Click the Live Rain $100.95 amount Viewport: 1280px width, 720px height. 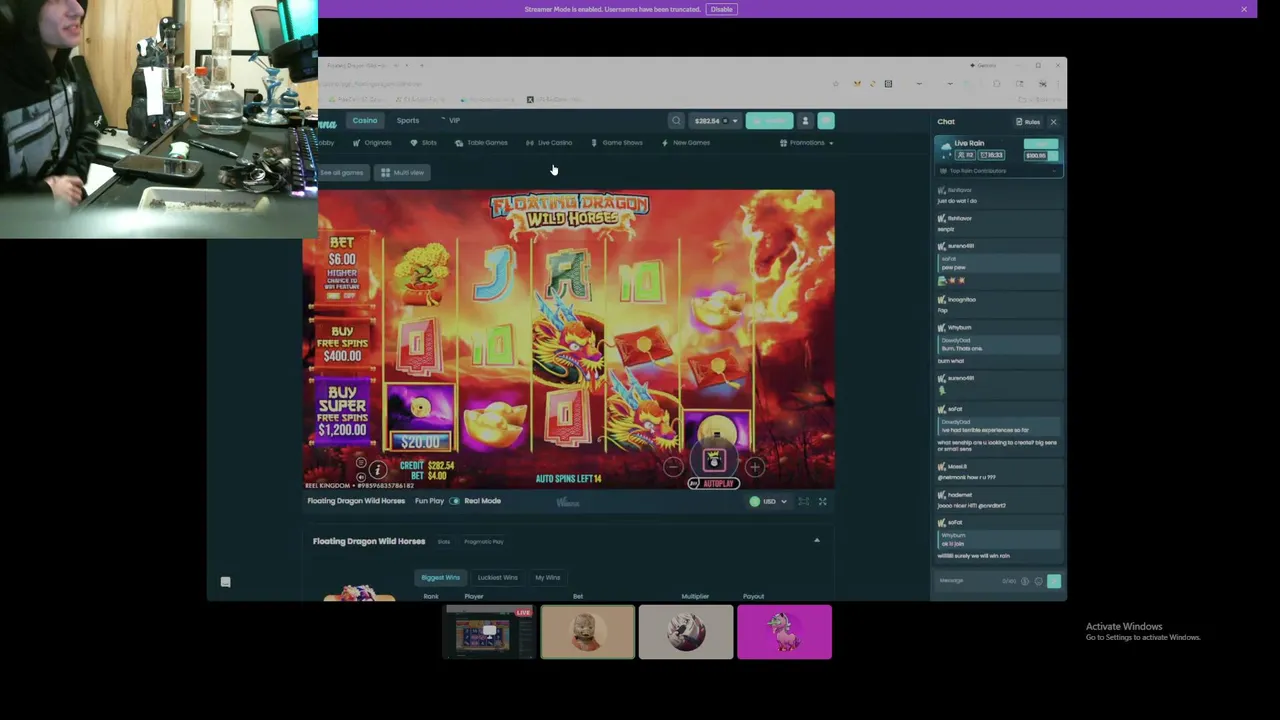pyautogui.click(x=1036, y=155)
